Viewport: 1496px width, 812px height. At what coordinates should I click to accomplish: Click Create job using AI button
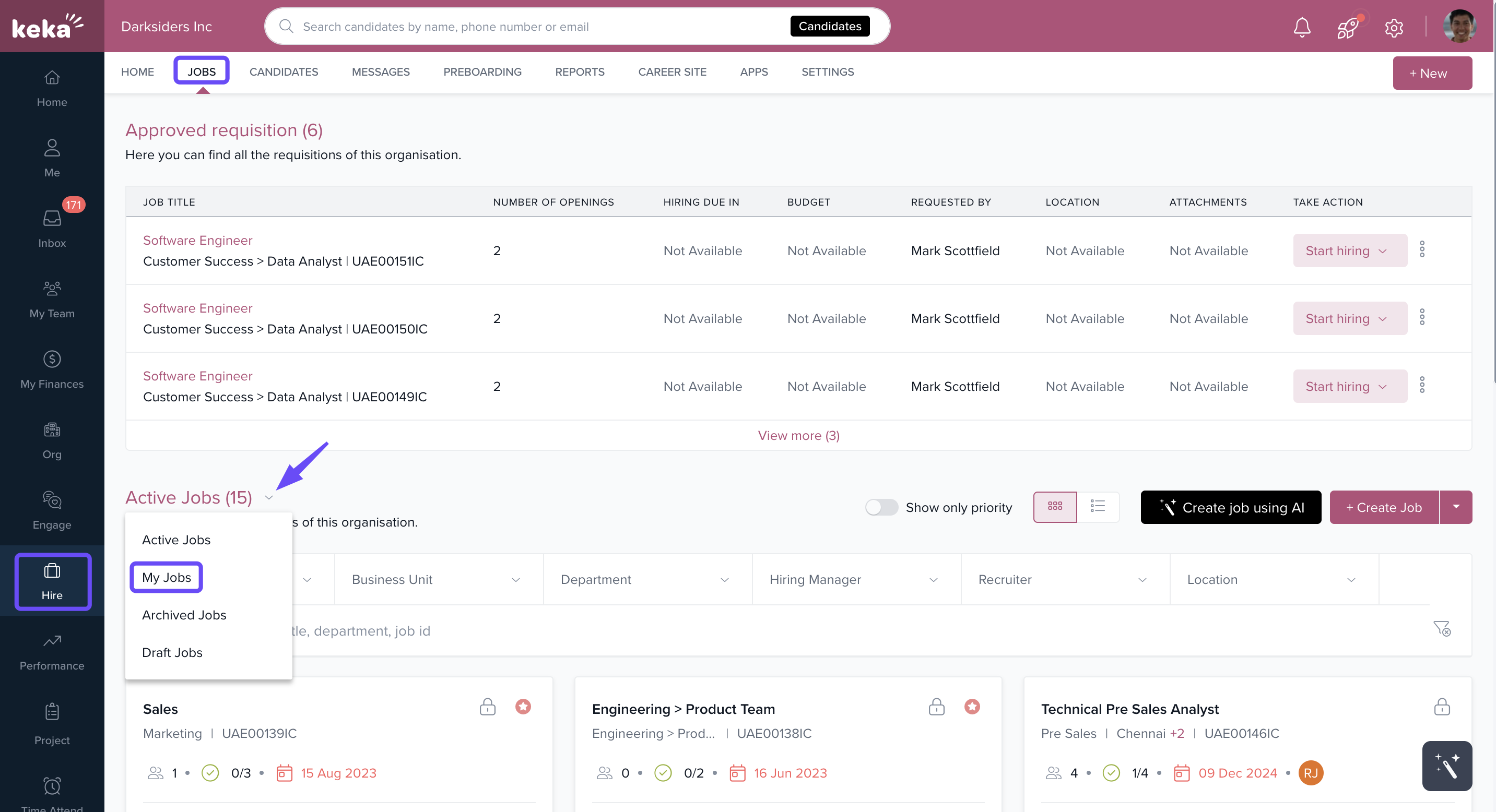click(1230, 507)
